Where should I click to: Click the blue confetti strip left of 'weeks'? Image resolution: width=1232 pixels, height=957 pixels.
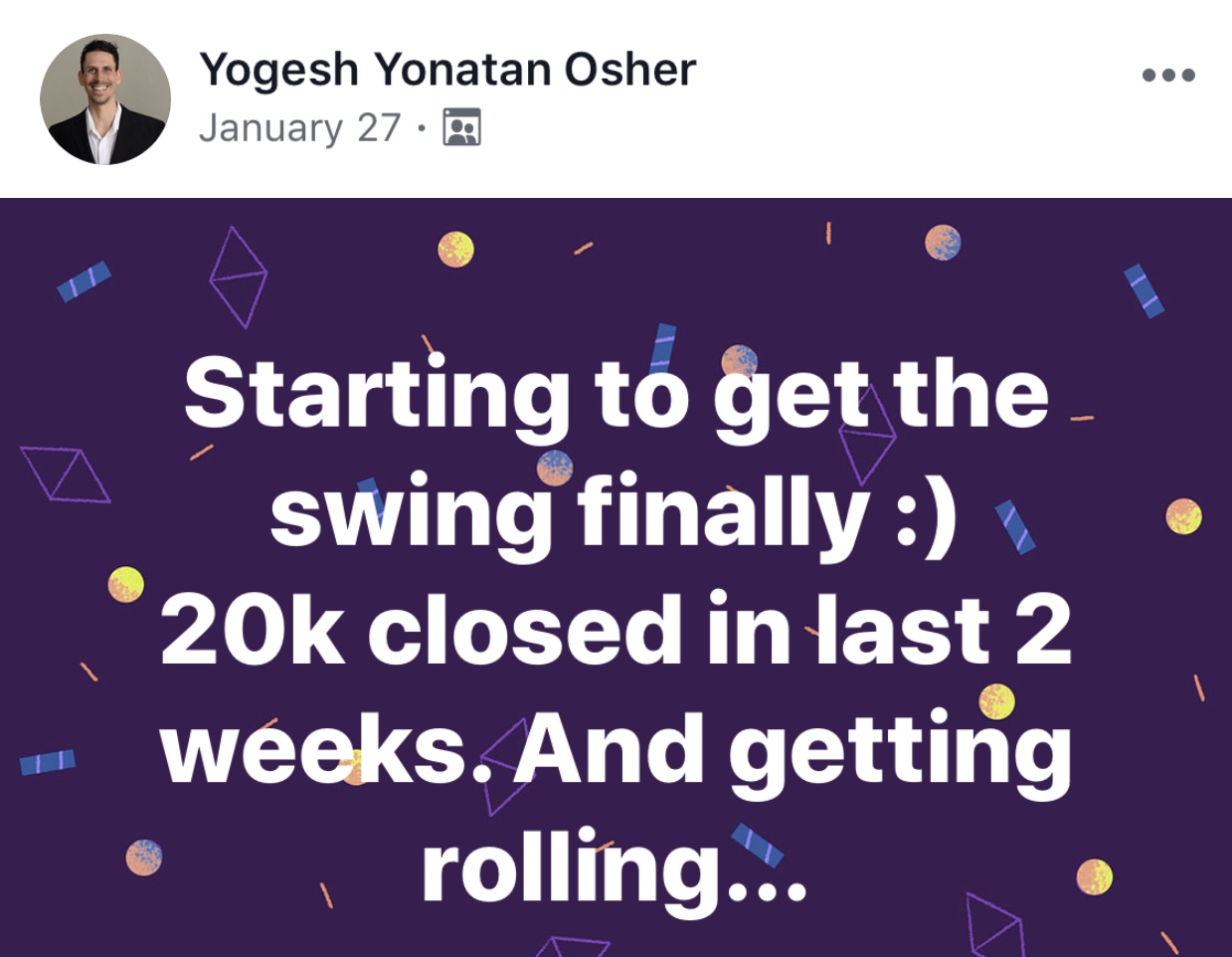click(48, 762)
